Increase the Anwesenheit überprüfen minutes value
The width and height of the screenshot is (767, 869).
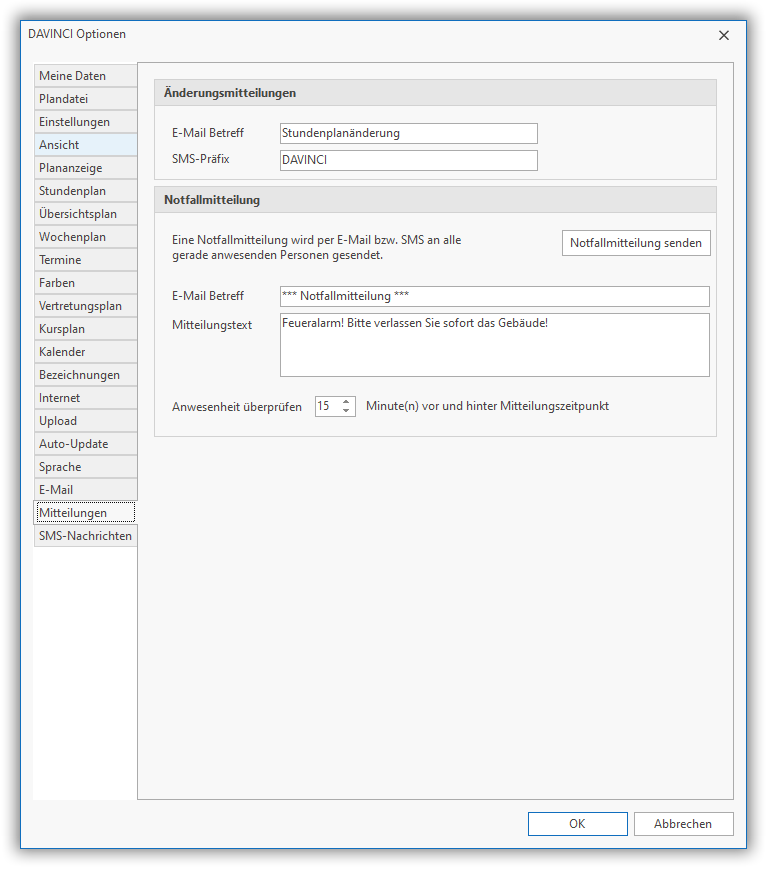(347, 402)
